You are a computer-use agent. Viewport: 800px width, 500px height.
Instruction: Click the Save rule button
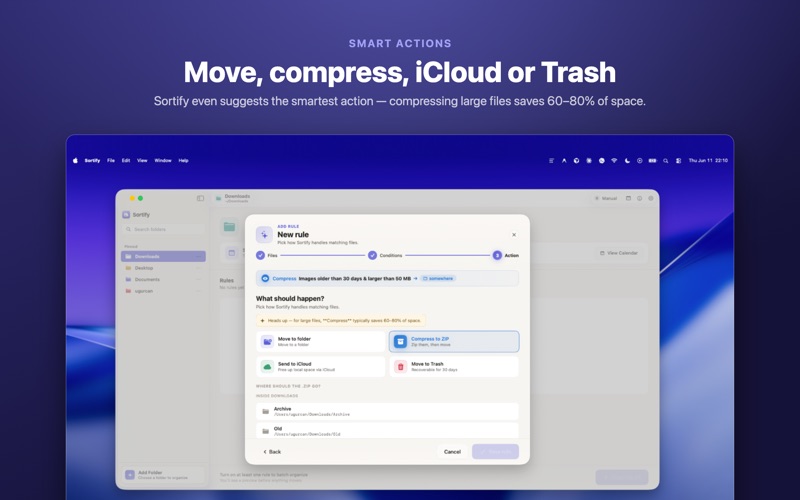[x=495, y=452]
